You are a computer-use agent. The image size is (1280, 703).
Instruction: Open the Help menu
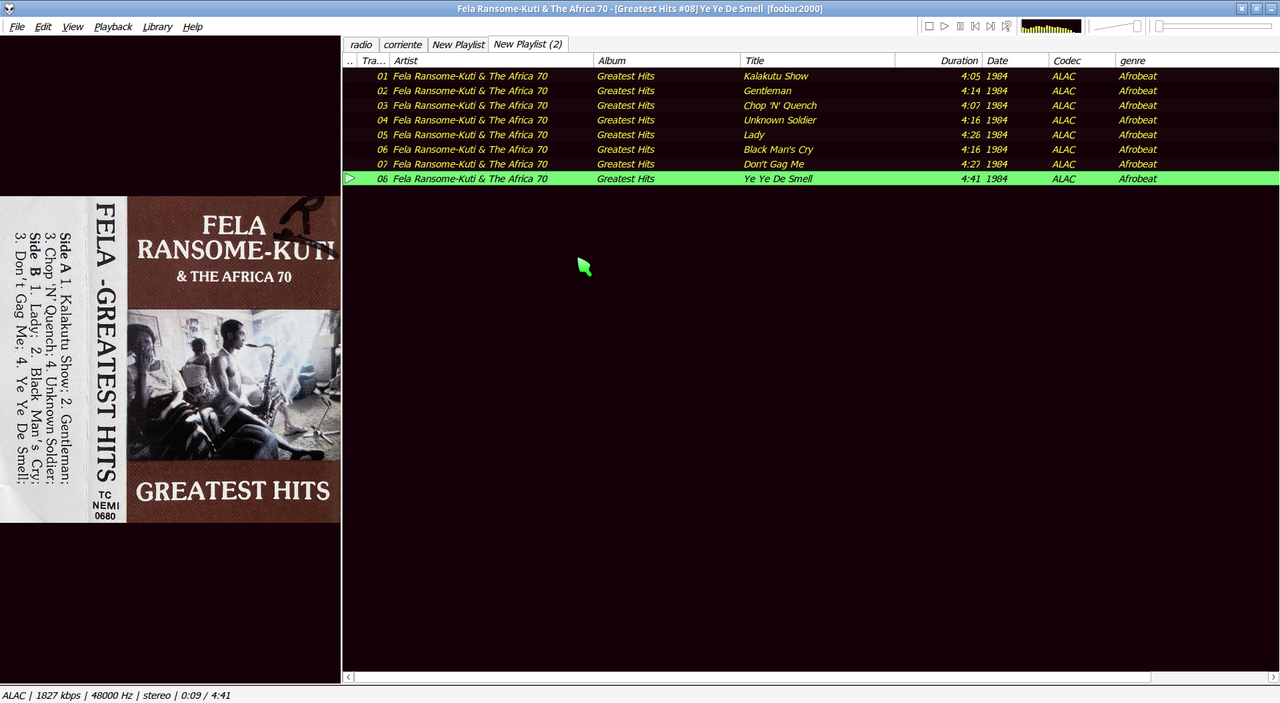click(193, 27)
